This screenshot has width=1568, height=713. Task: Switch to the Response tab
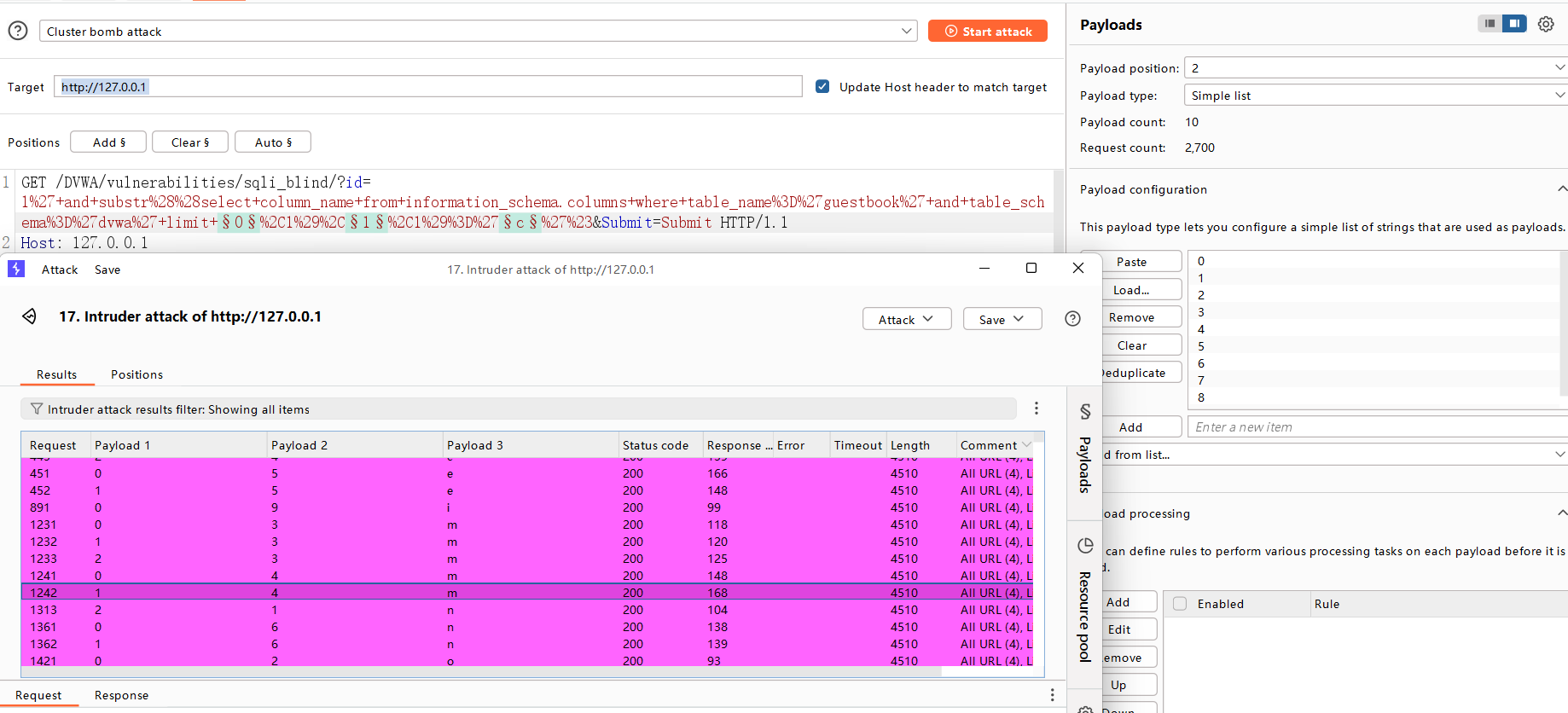121,695
